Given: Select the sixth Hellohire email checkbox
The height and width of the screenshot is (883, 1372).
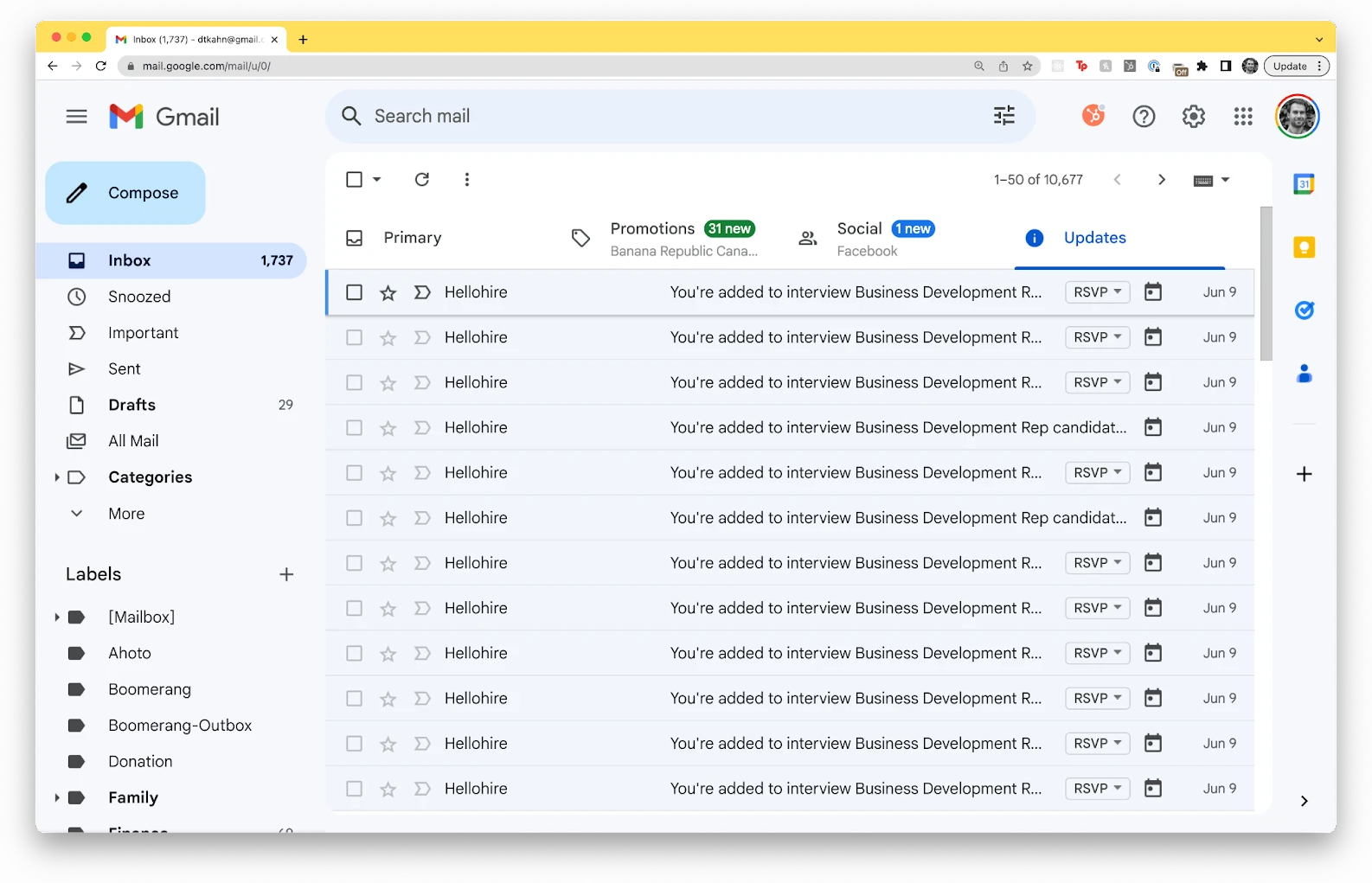Looking at the screenshot, I should point(354,518).
